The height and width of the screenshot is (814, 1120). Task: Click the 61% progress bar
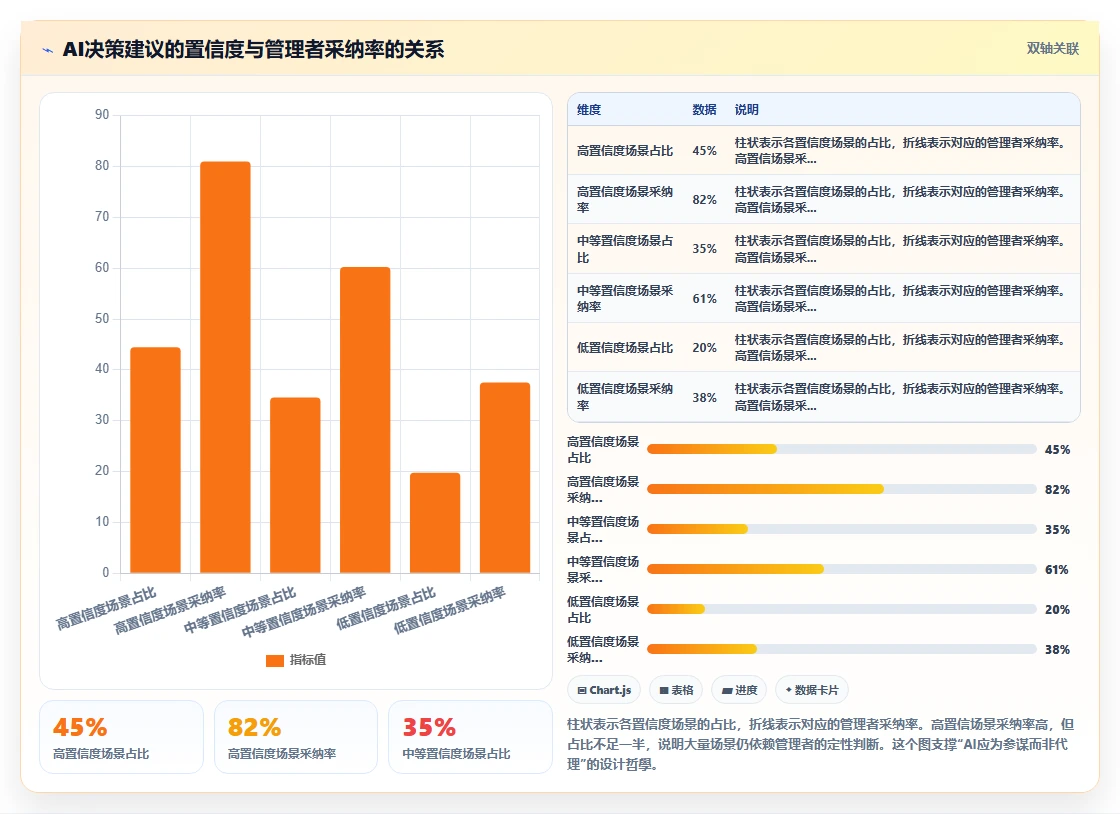(x=841, y=569)
